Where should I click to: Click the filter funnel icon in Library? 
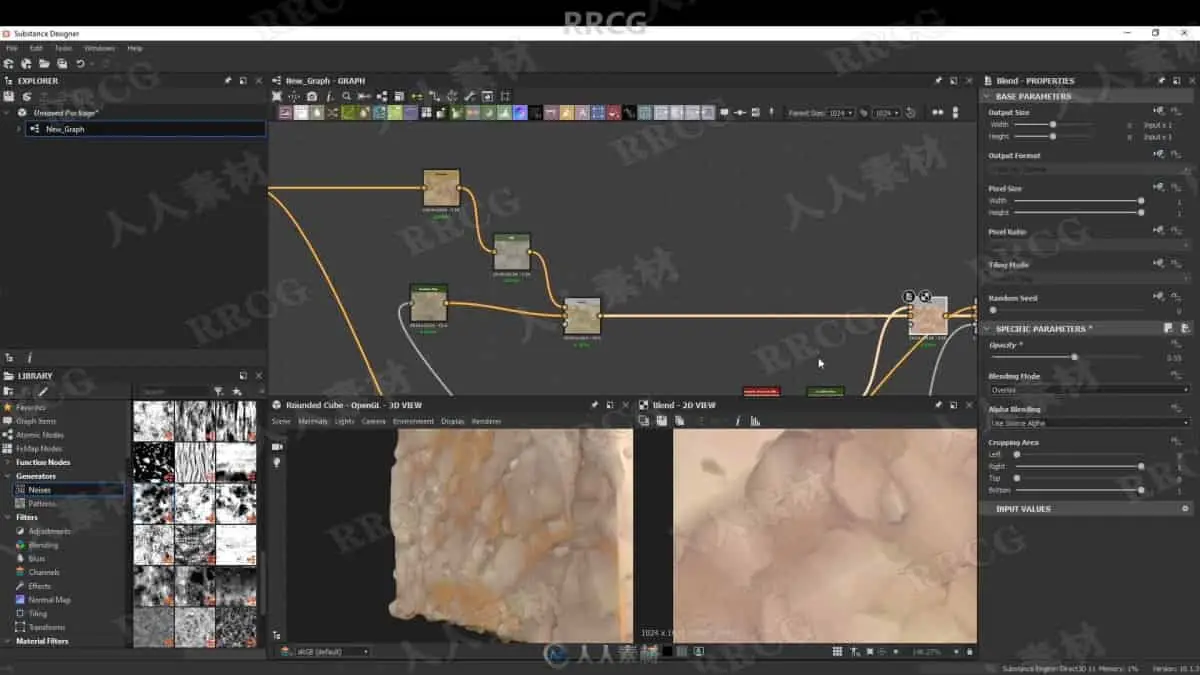(218, 391)
